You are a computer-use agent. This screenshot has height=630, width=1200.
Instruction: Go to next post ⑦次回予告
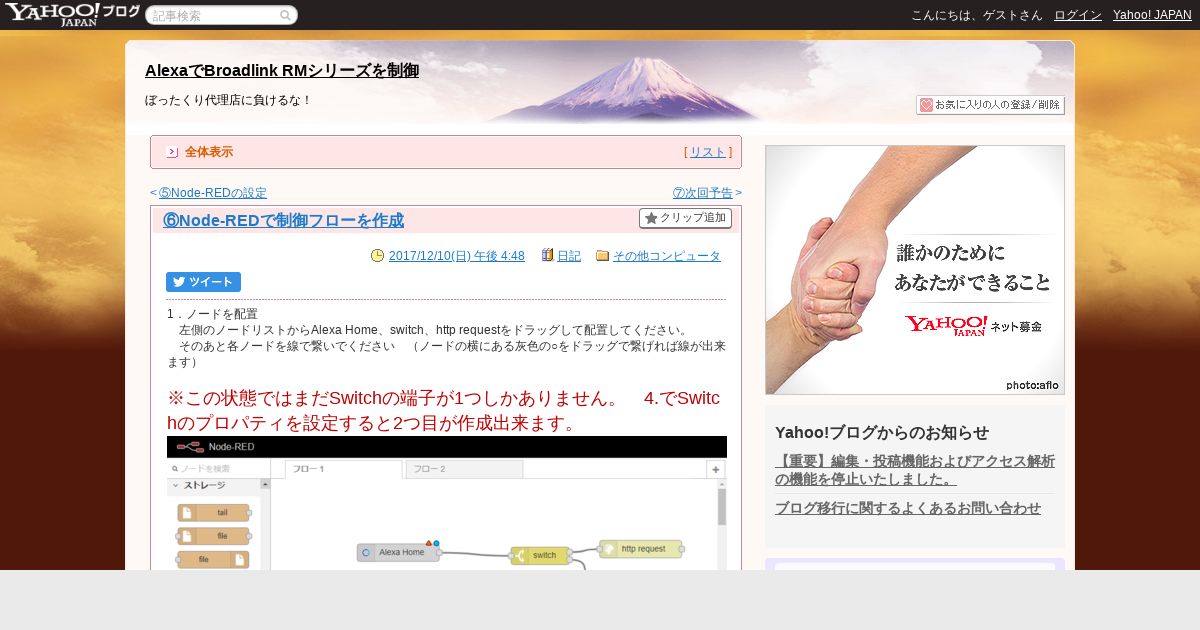pyautogui.click(x=703, y=193)
